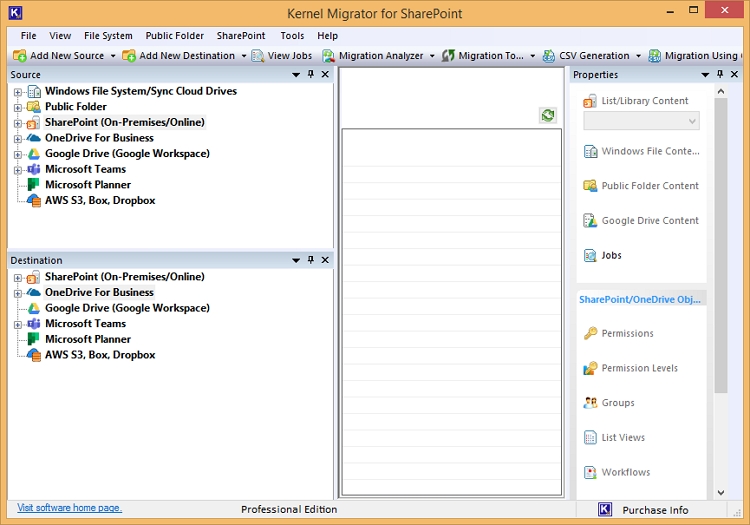Viewport: 750px width, 525px height.
Task: Click Public Folder Content in Properties
Action: [x=650, y=186]
